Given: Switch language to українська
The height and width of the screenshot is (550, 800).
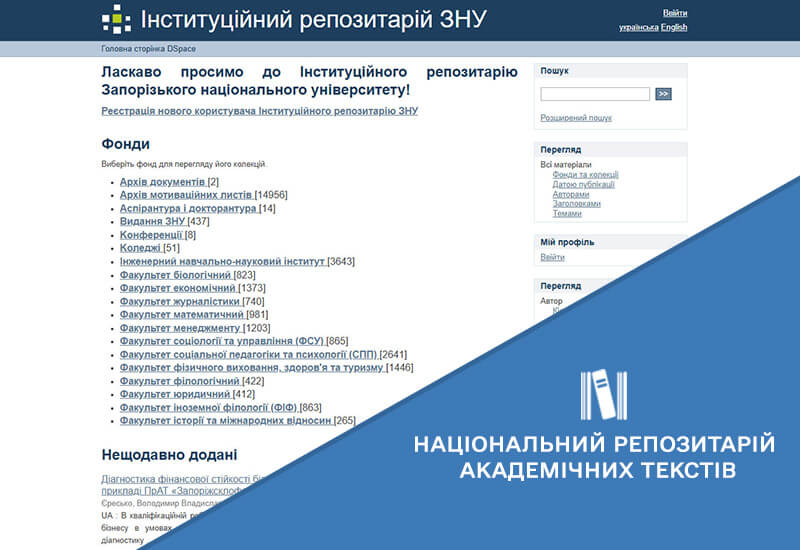Looking at the screenshot, I should pos(638,27).
